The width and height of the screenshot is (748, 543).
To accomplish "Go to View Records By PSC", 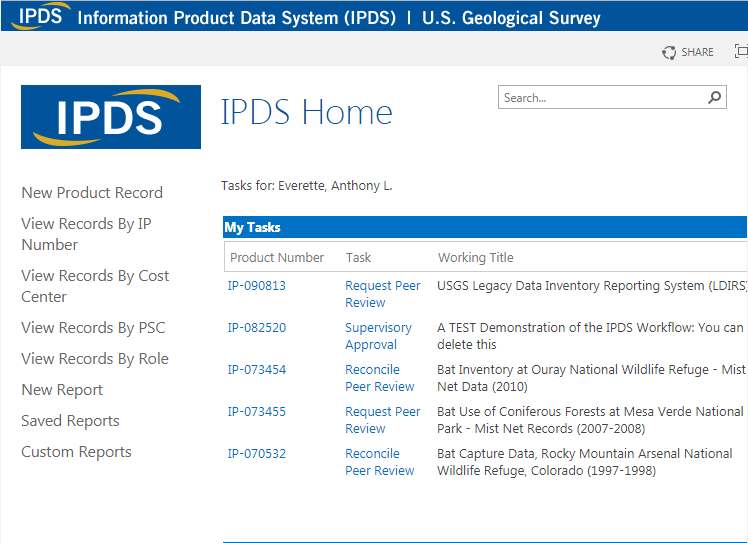I will click(x=93, y=328).
